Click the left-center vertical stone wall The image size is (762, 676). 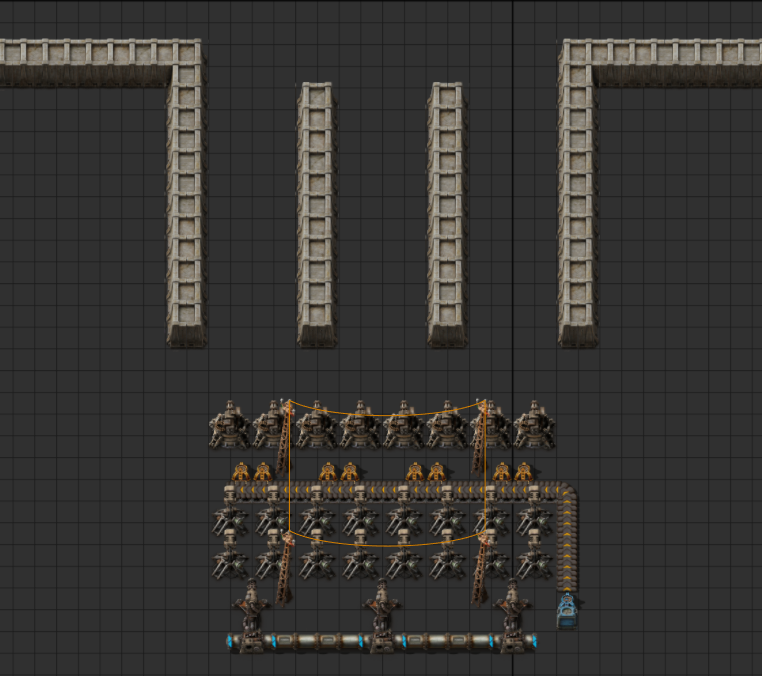pos(317,215)
